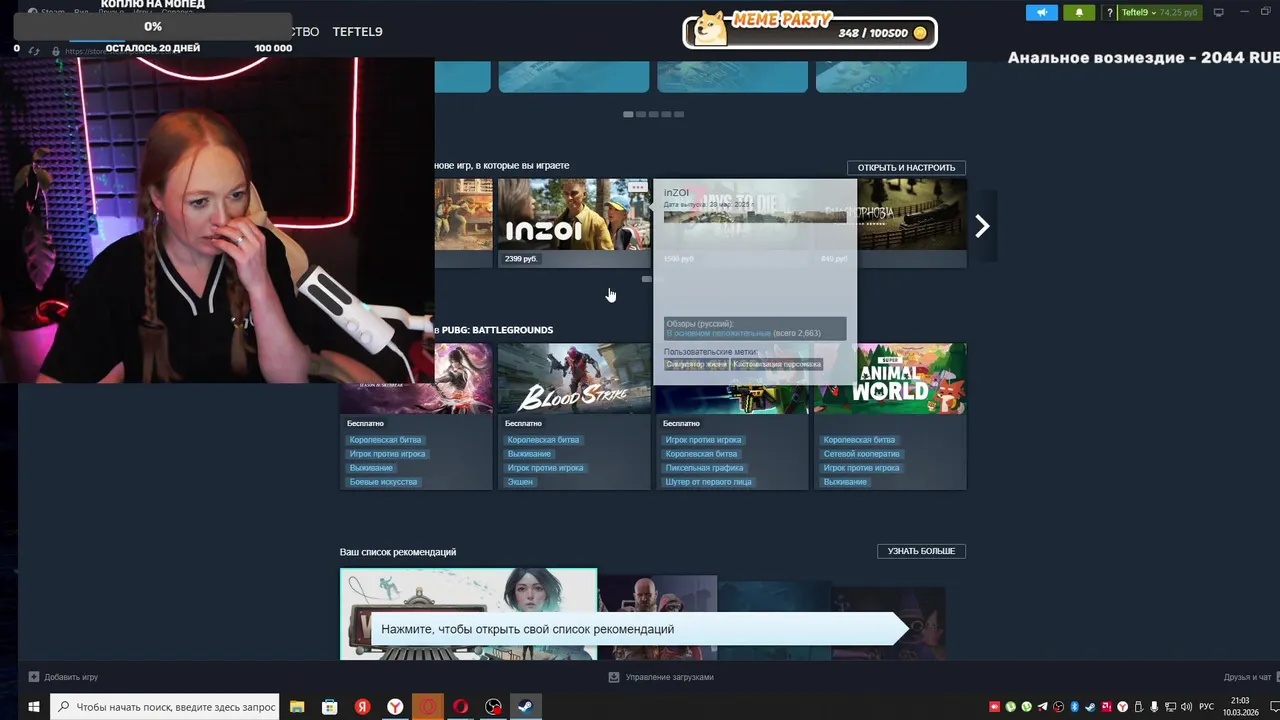Open recommendations list banner
Screen dimensions: 1280x720
pos(640,629)
